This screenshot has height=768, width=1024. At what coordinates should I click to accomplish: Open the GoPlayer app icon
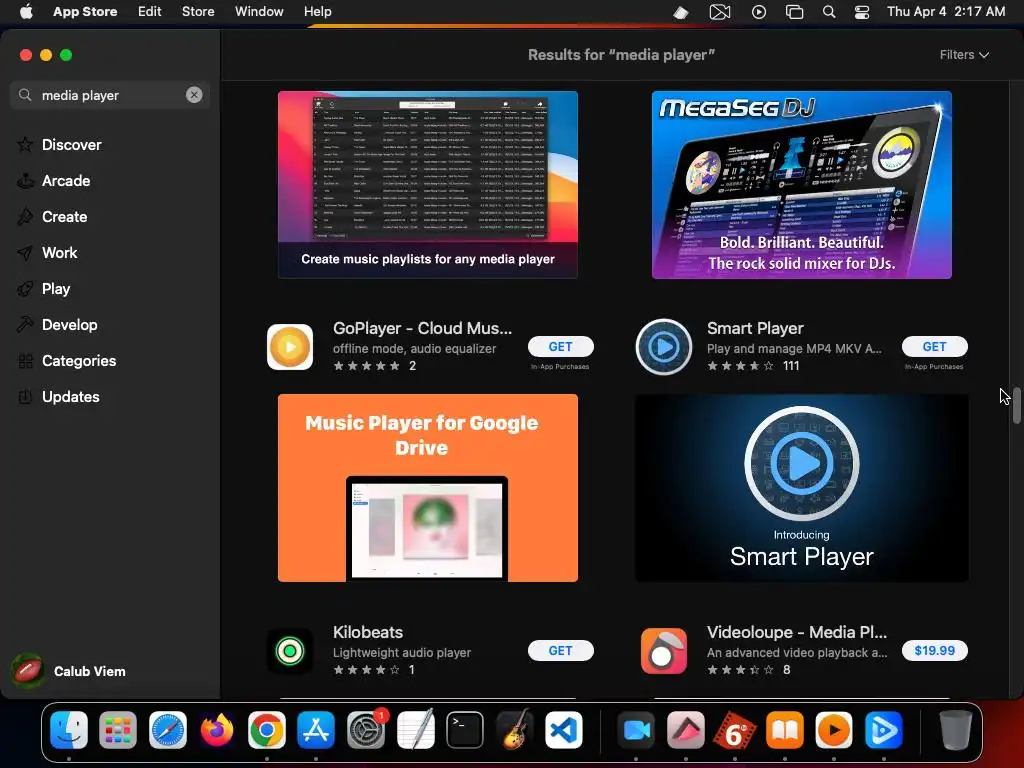[290, 347]
